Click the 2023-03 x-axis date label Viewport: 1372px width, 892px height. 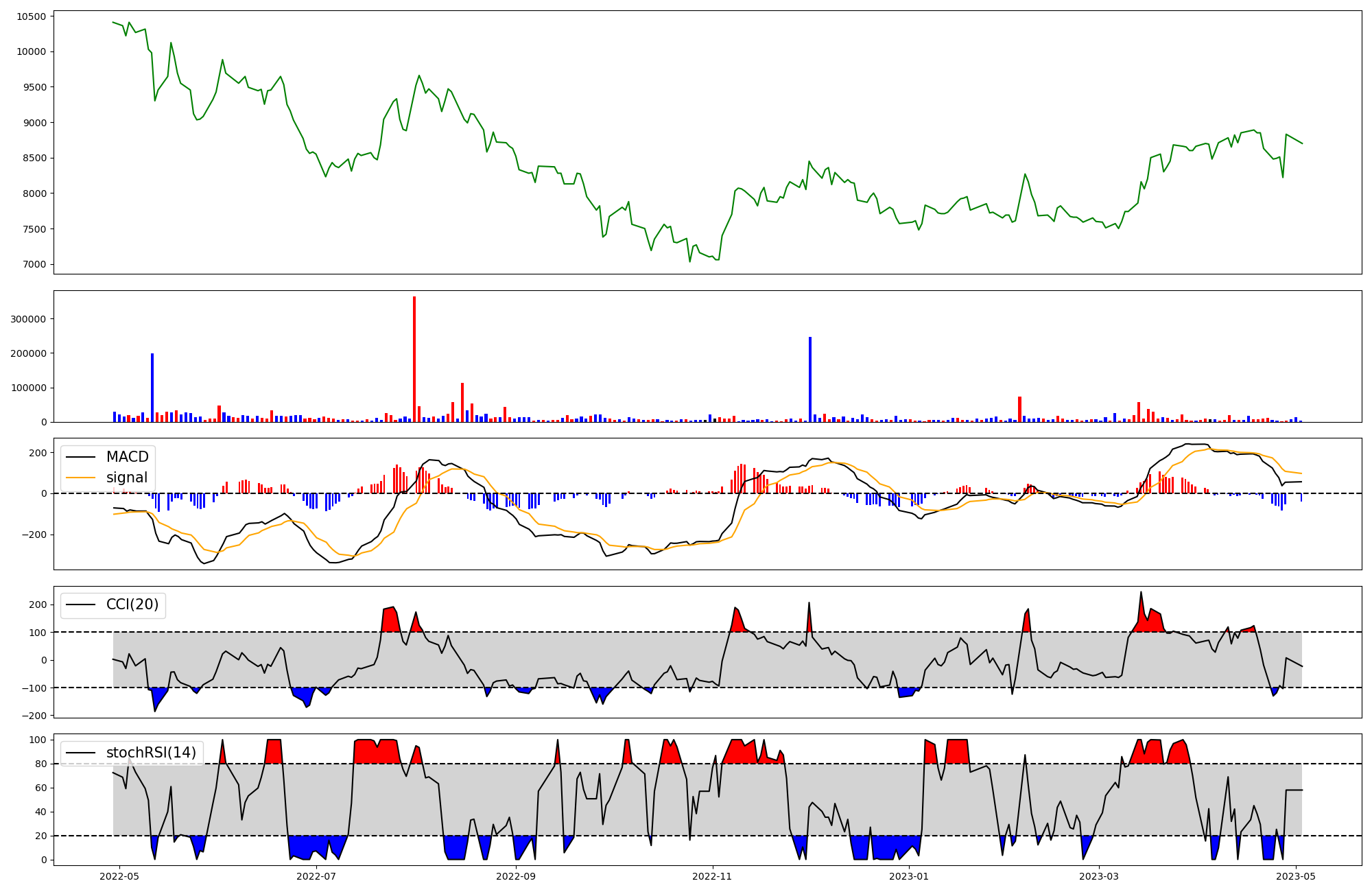click(1099, 876)
